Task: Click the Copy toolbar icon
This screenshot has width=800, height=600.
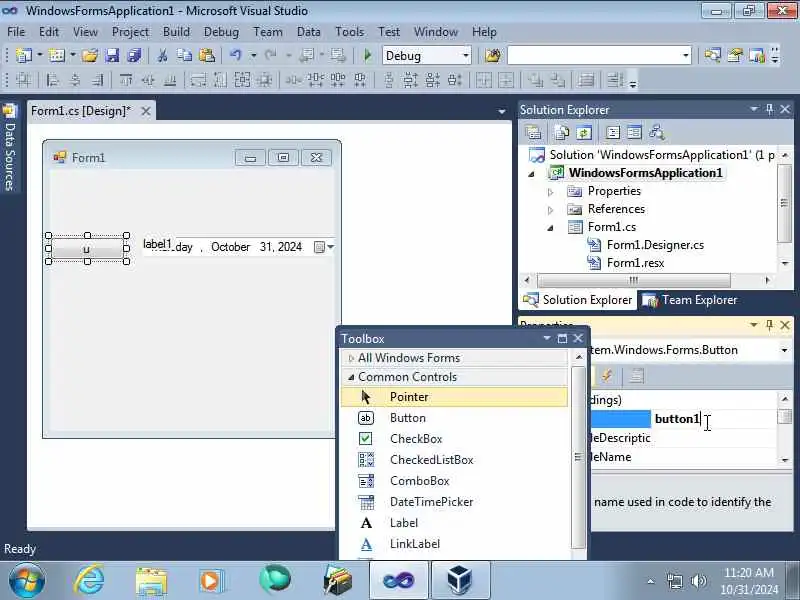Action: pos(184,55)
